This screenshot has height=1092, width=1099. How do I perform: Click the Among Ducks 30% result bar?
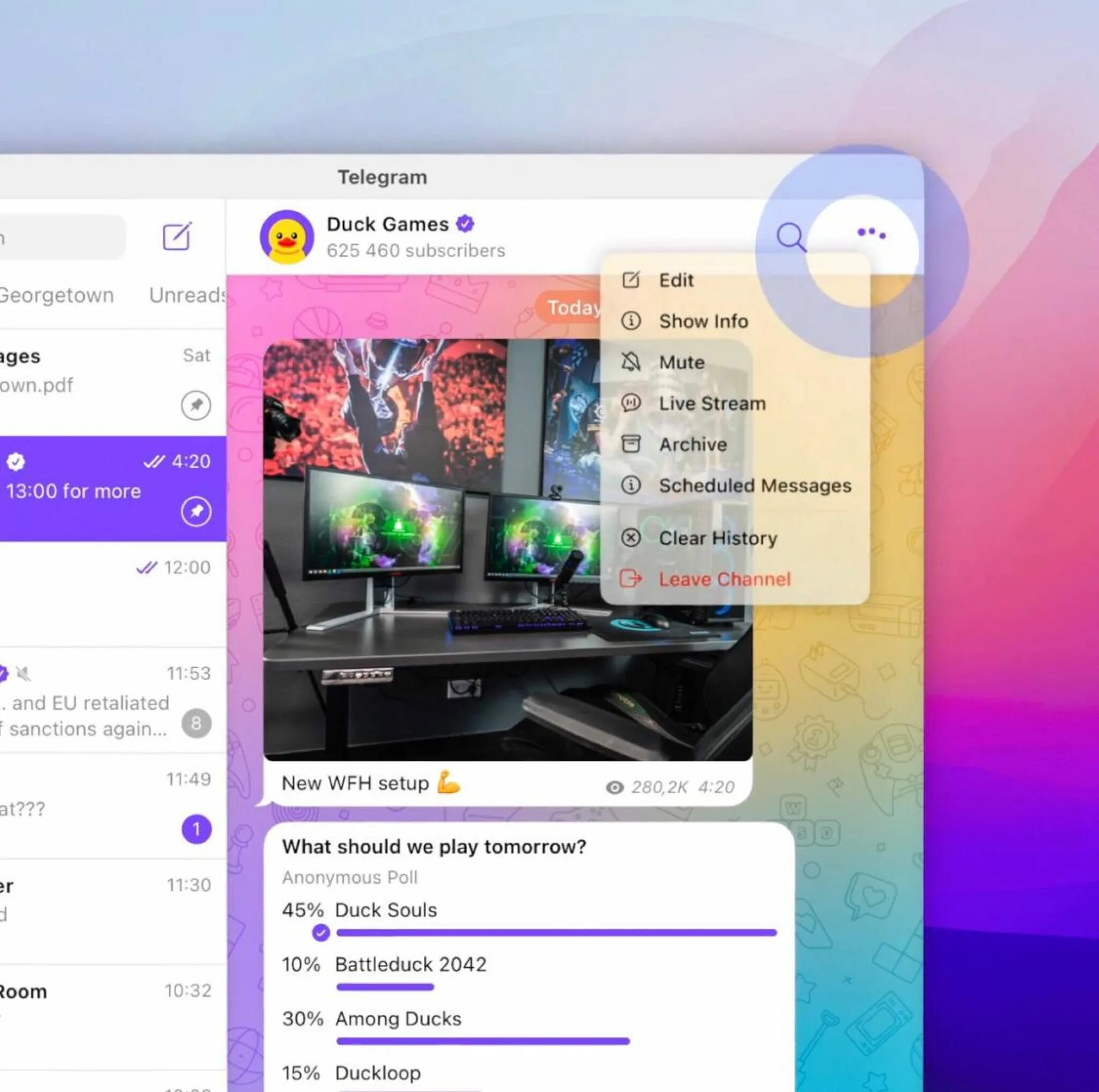483,1041
